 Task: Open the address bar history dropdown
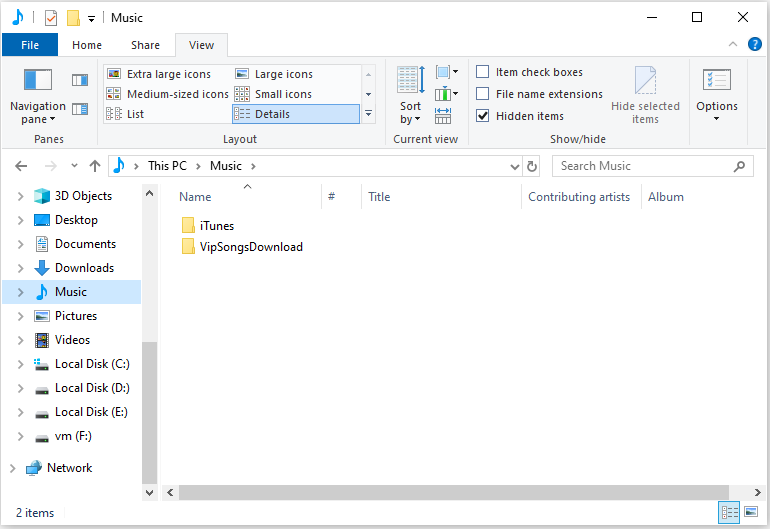515,167
